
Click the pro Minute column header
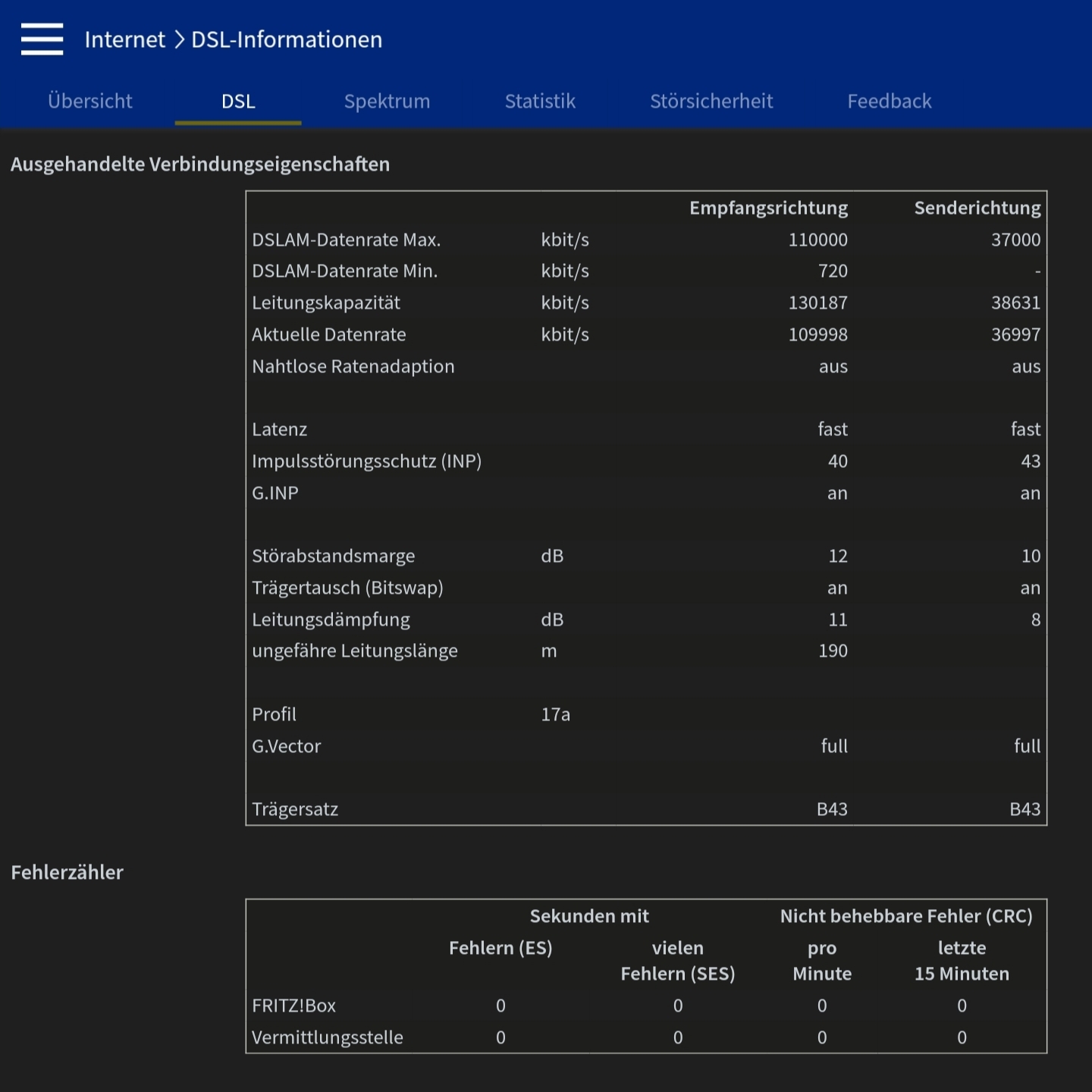pos(822,961)
